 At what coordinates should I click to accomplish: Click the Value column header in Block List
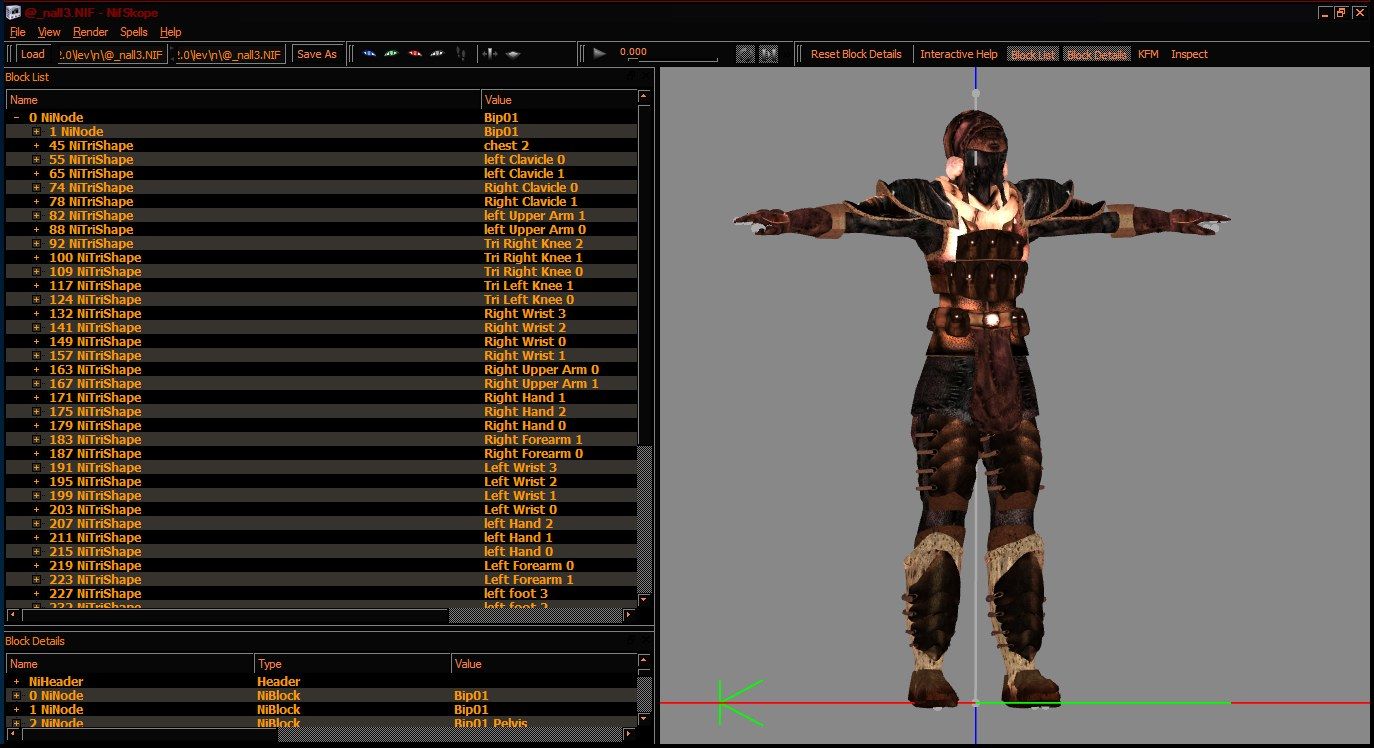point(559,100)
